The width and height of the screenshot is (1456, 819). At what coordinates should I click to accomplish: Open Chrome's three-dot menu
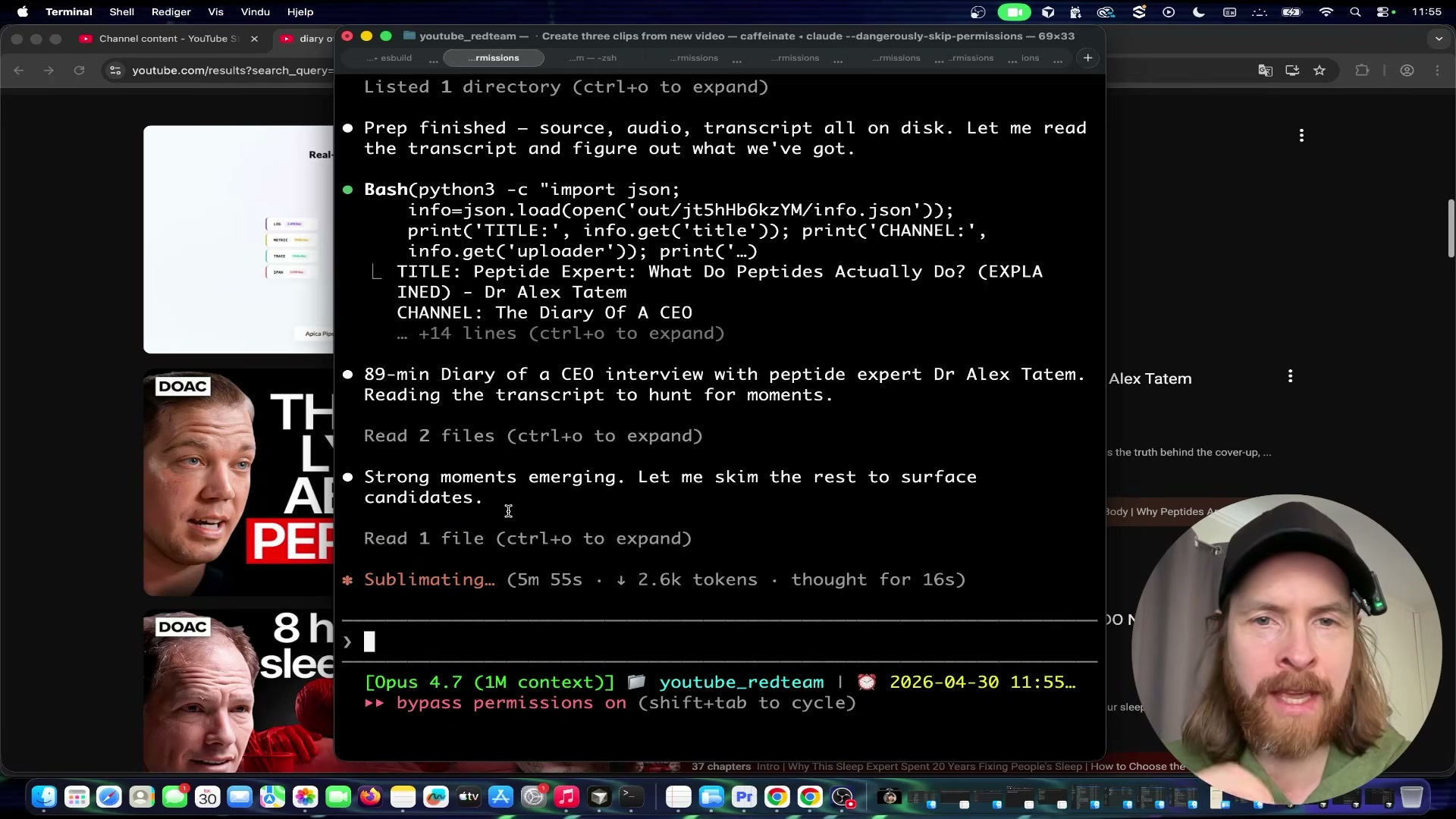tap(1438, 71)
